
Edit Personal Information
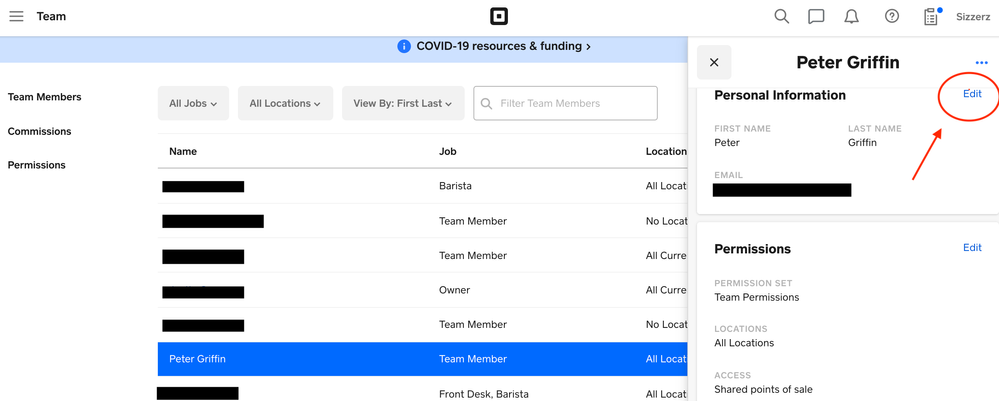tap(971, 94)
